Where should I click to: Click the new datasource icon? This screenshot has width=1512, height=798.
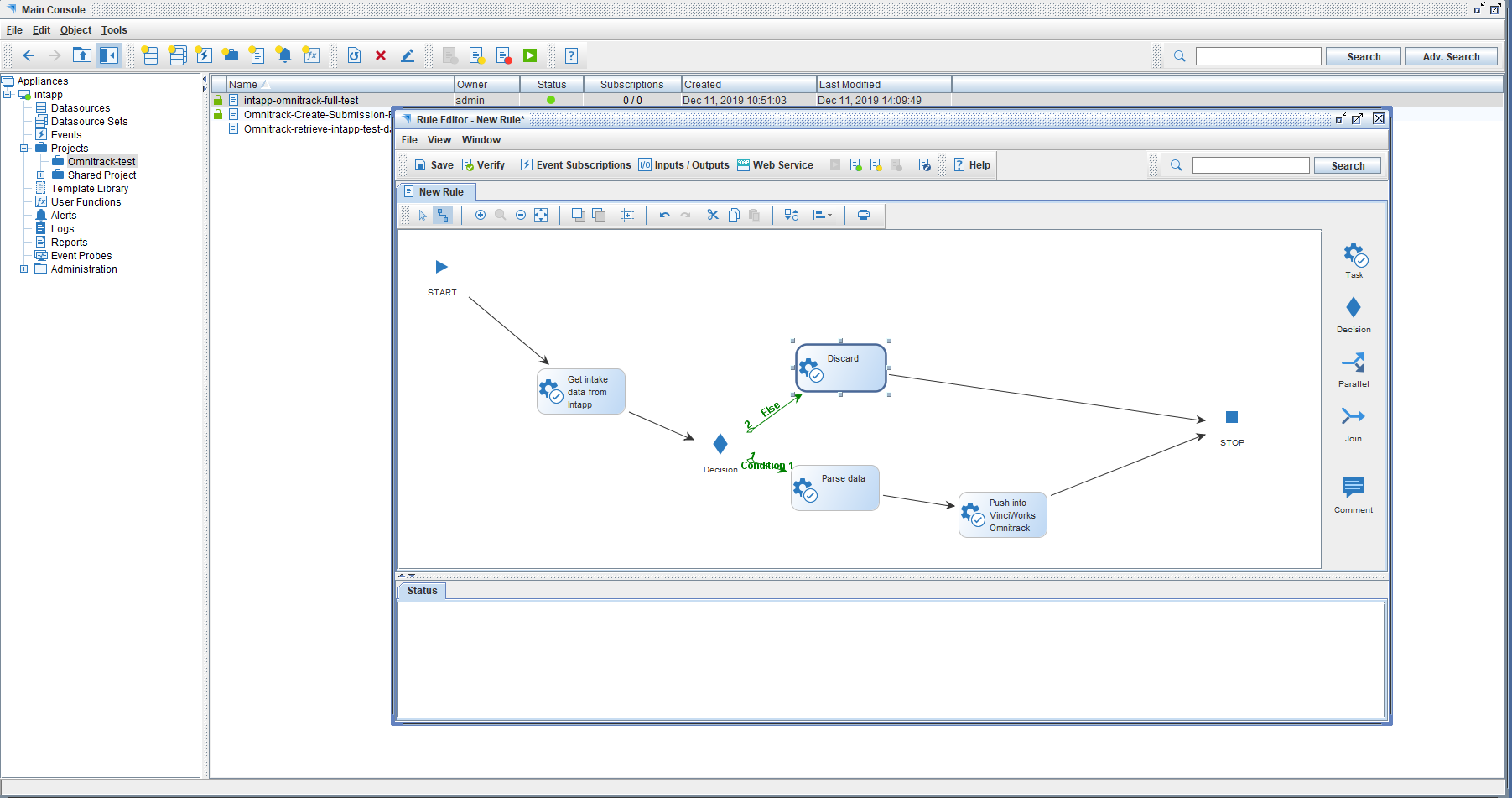pos(149,55)
